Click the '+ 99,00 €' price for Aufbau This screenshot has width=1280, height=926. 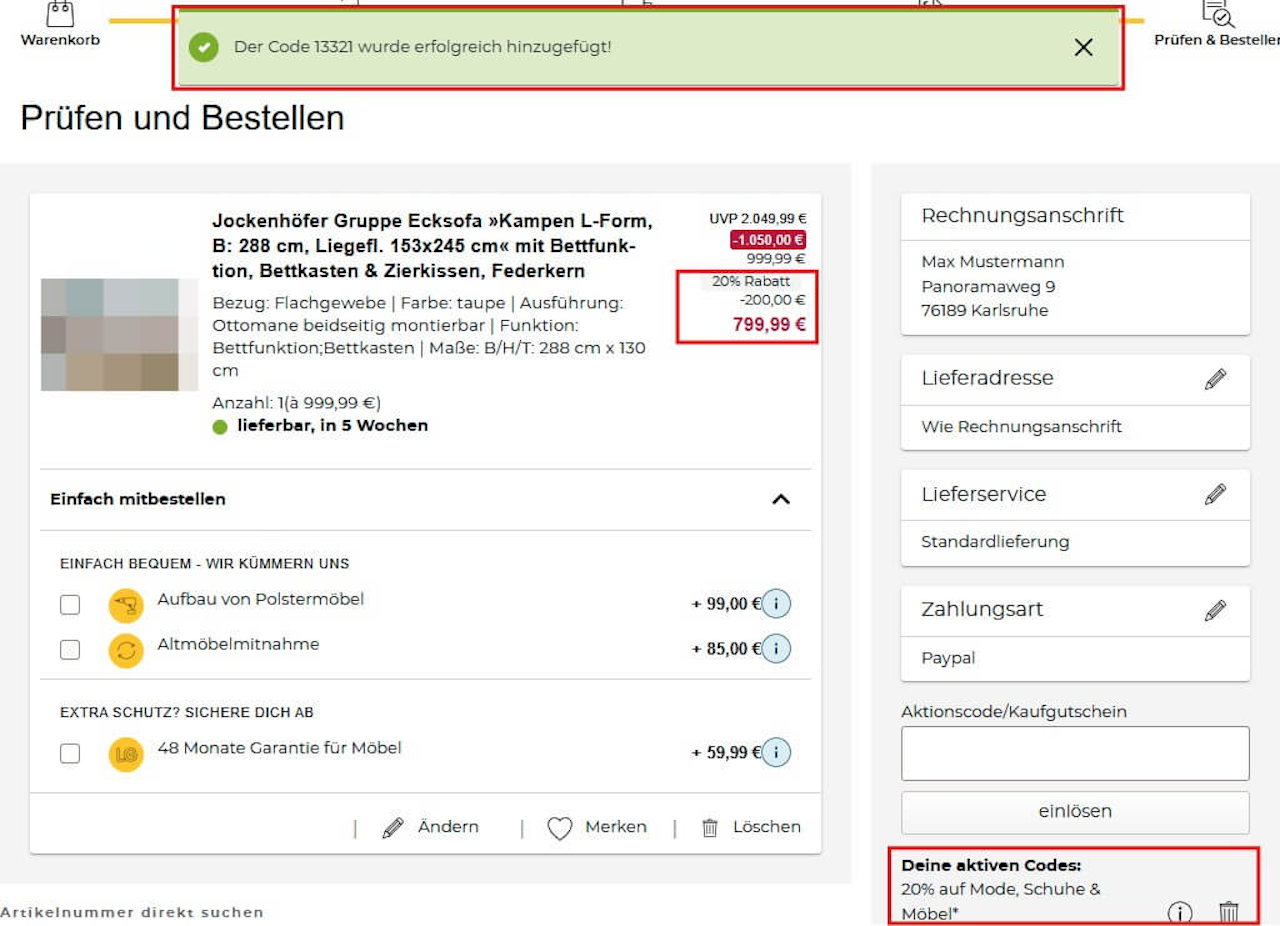coord(726,604)
